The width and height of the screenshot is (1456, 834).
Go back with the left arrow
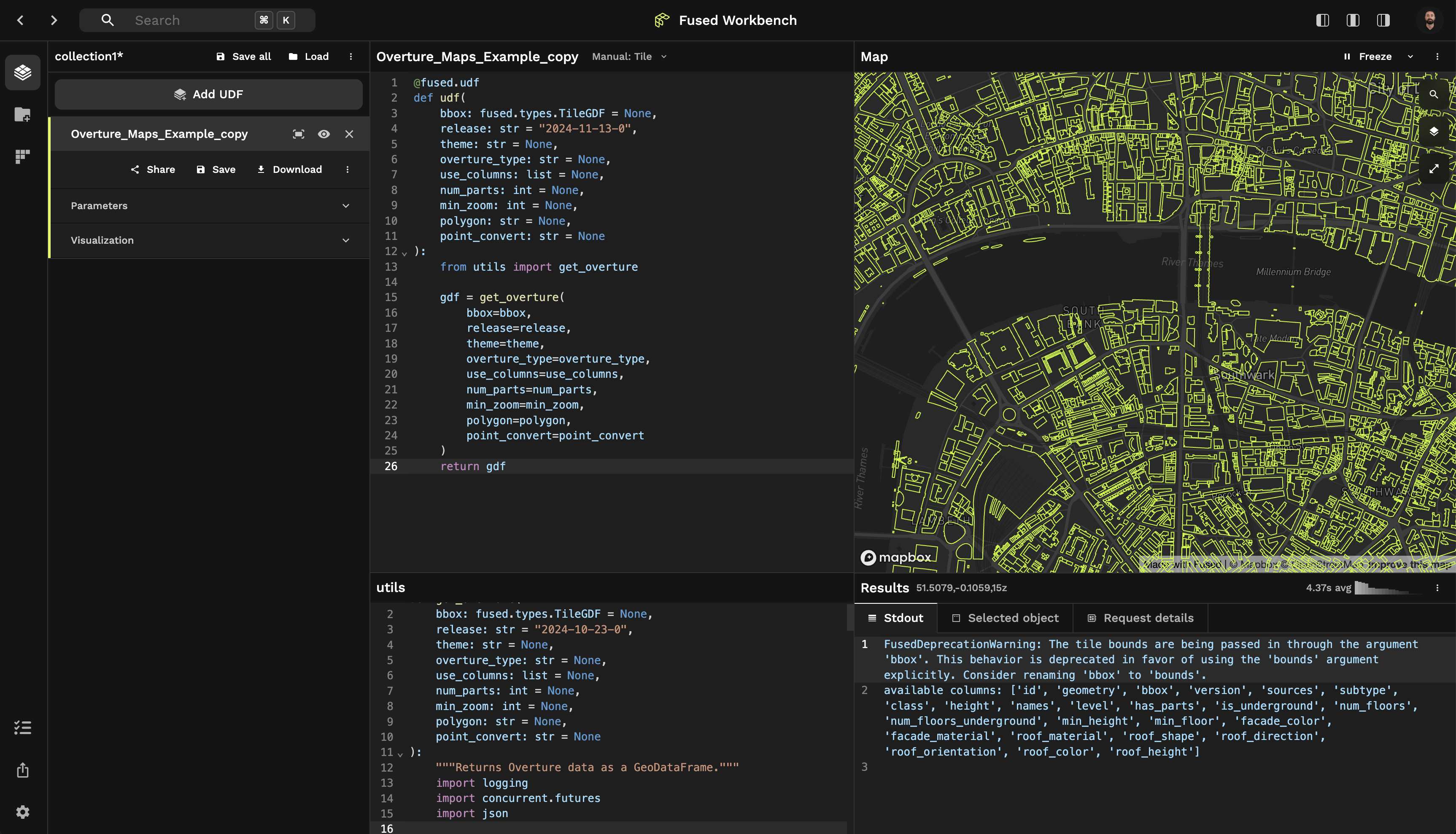(21, 20)
